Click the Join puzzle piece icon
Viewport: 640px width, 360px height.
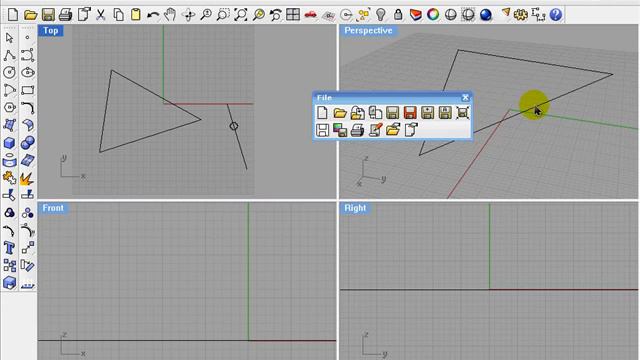click(x=9, y=178)
